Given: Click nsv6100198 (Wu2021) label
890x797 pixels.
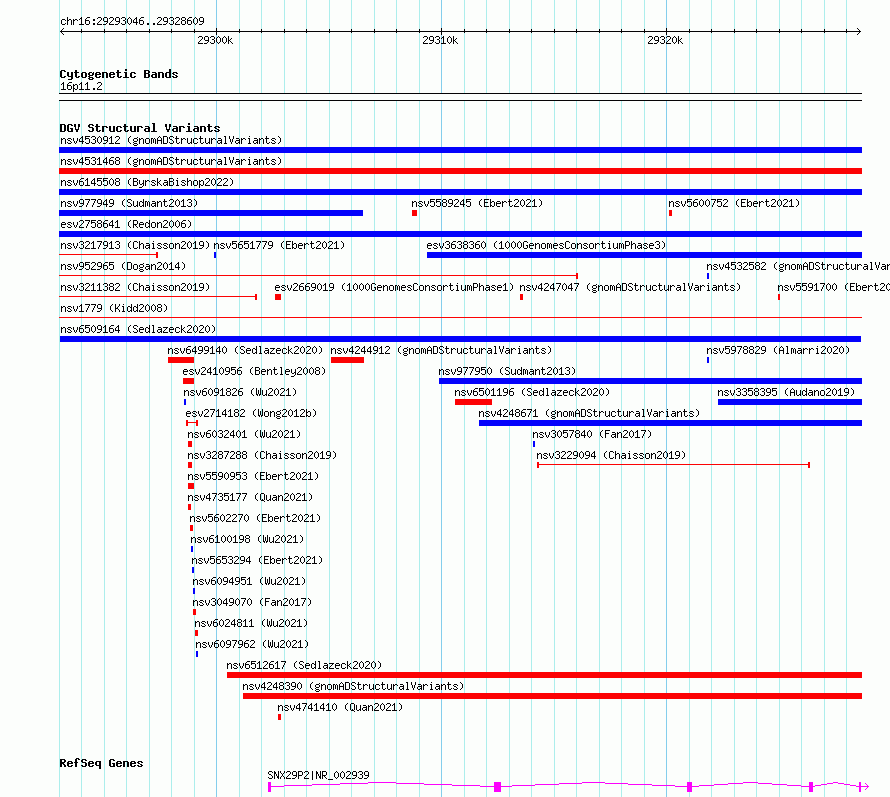Looking at the screenshot, I should pos(247,539).
